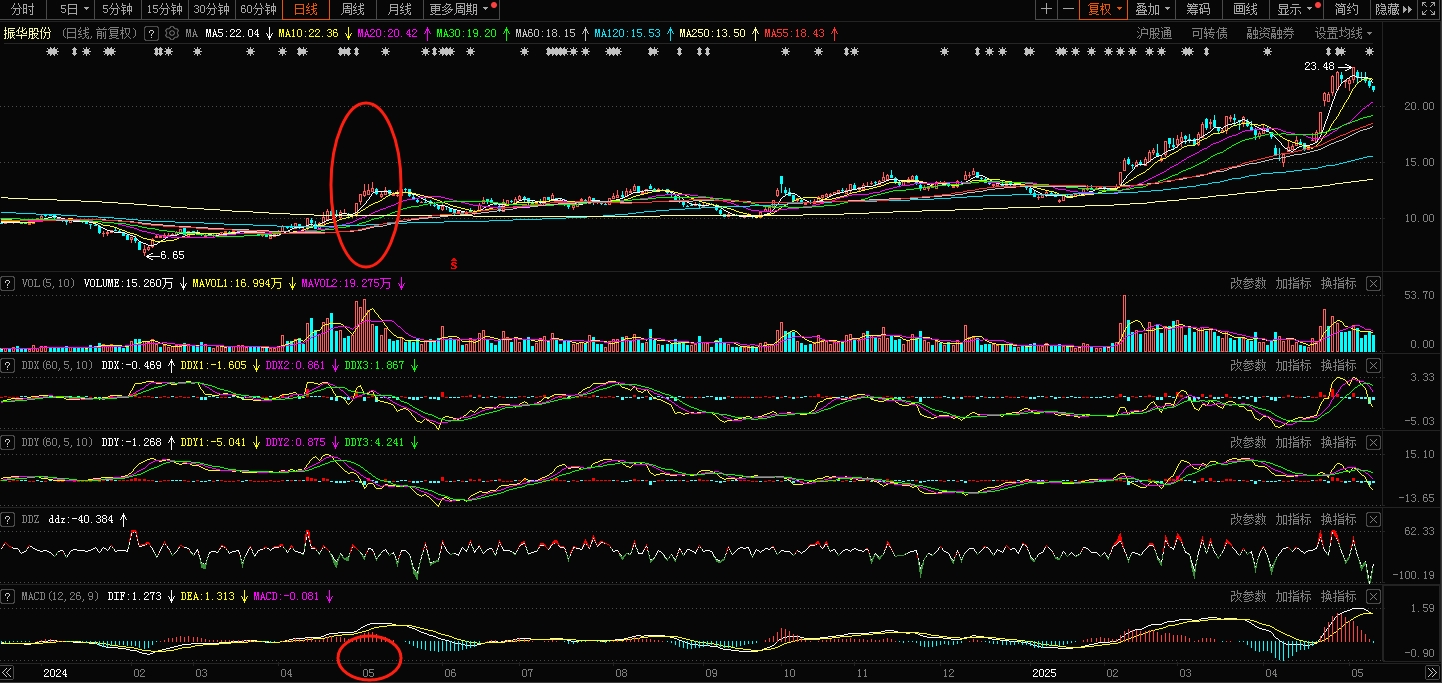Open the 复权 dropdown

tap(1105, 9)
